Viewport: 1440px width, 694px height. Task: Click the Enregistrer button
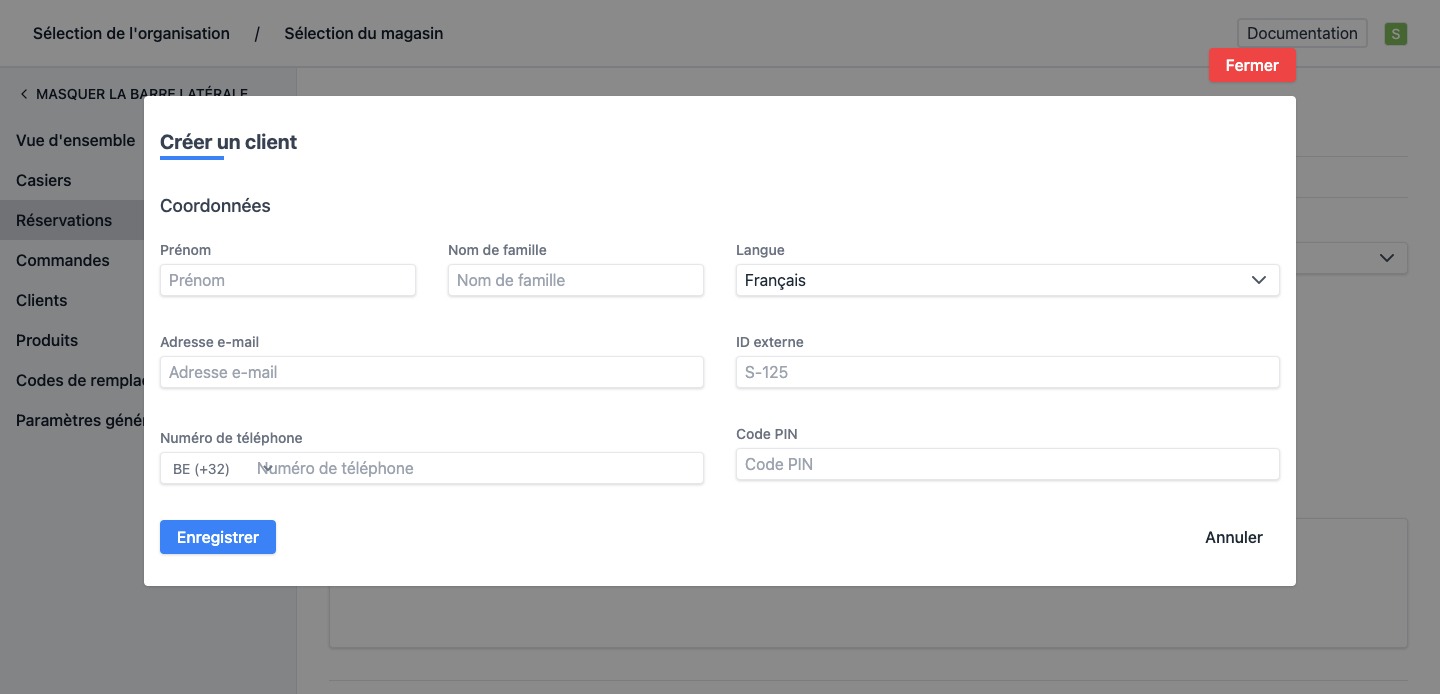pos(218,537)
